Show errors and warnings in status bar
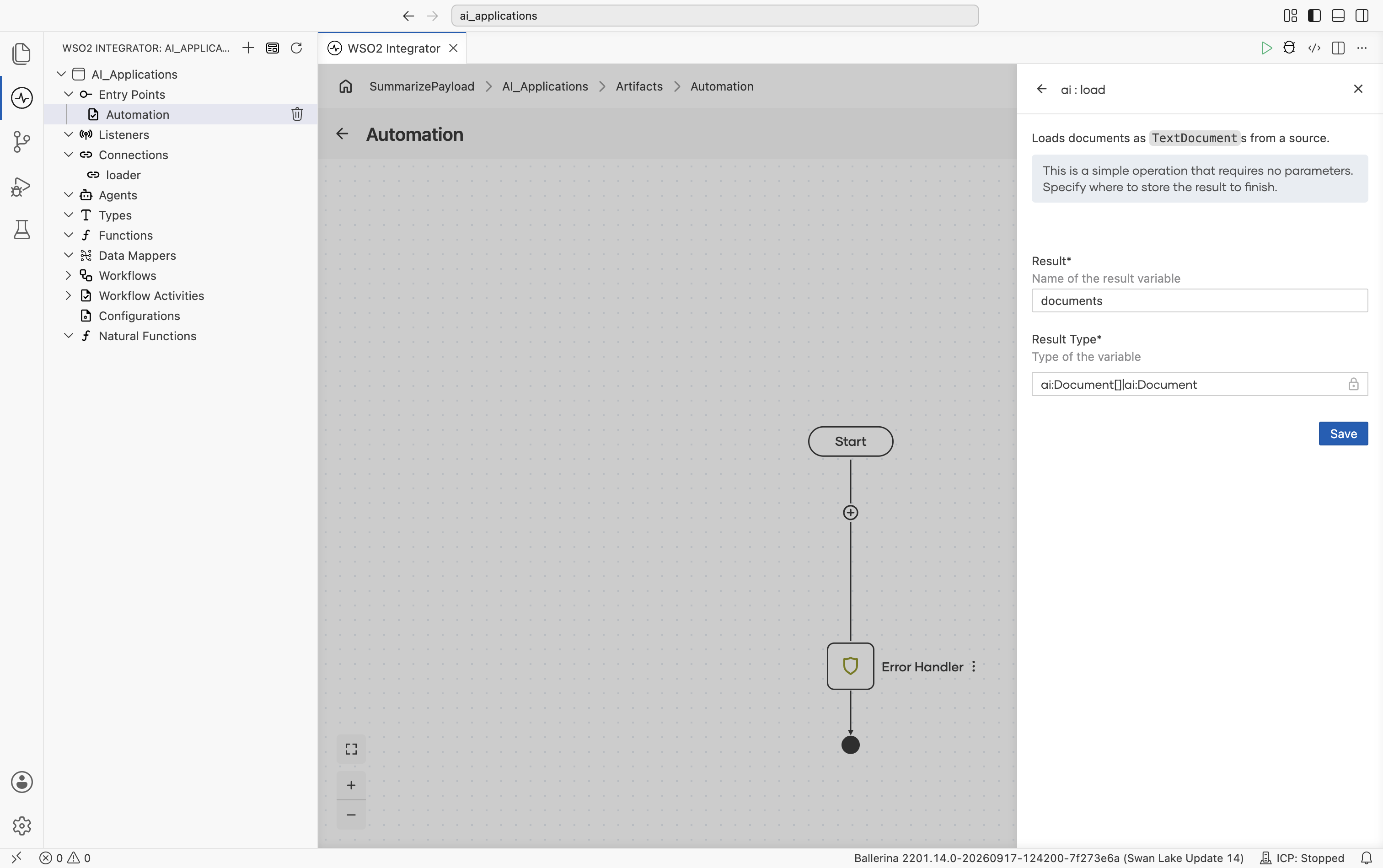Screen dimensions: 1383x868 coord(65,857)
